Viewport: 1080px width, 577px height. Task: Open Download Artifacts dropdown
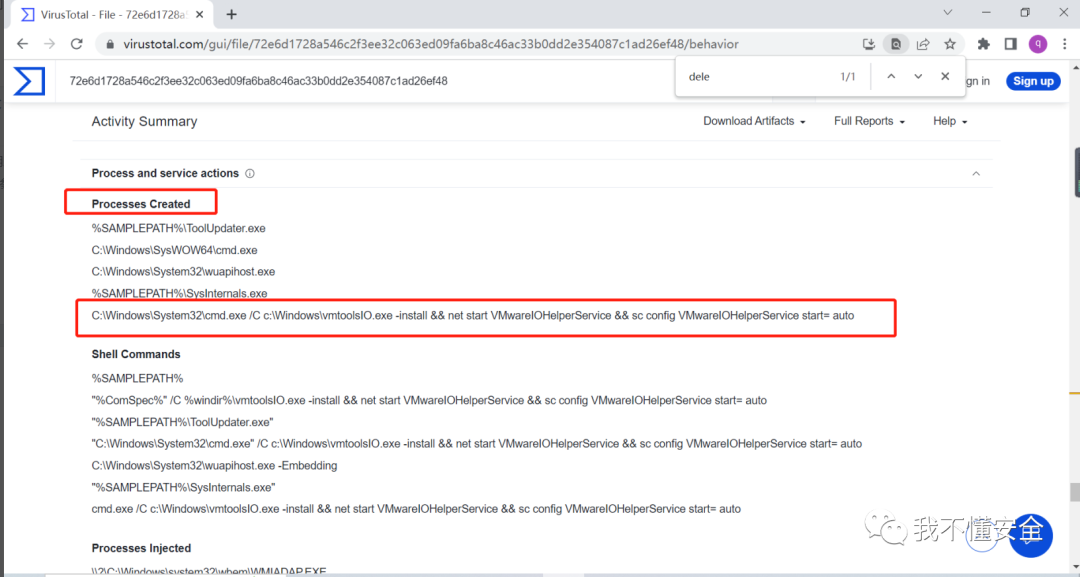click(x=754, y=121)
